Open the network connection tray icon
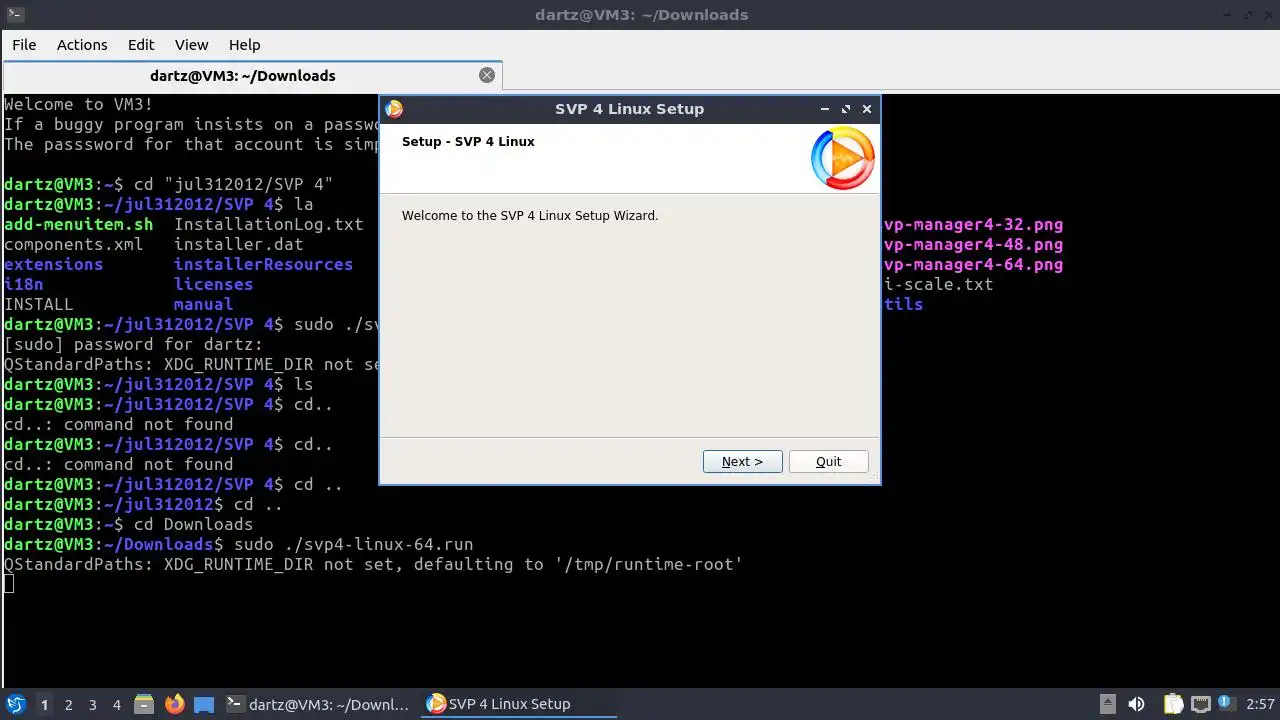1280x720 pixels. click(x=1201, y=704)
